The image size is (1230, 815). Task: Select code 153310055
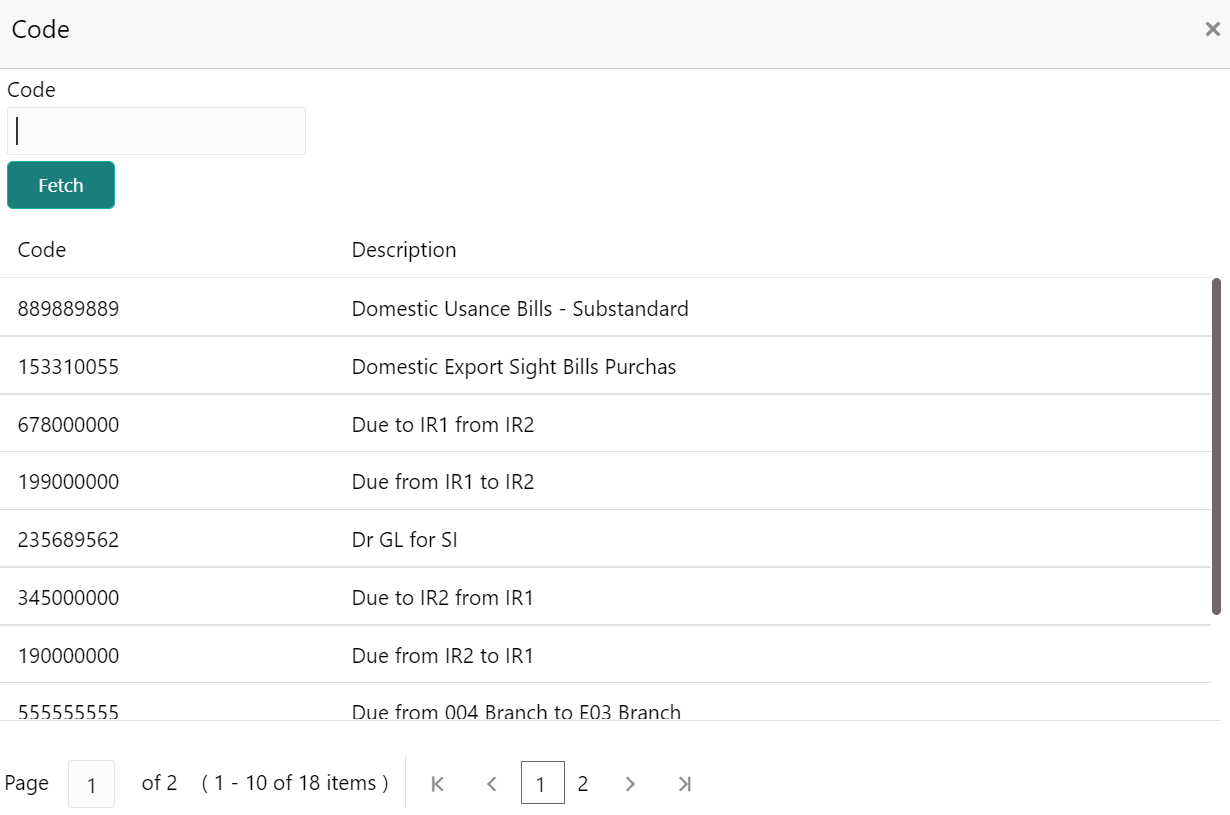click(68, 367)
